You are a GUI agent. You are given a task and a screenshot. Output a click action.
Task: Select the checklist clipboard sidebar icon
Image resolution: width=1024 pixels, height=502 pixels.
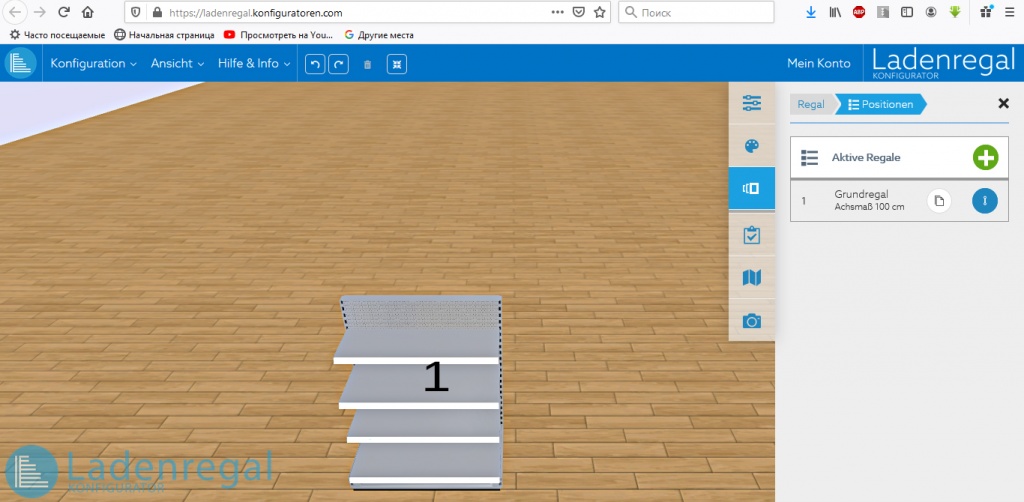click(x=751, y=235)
